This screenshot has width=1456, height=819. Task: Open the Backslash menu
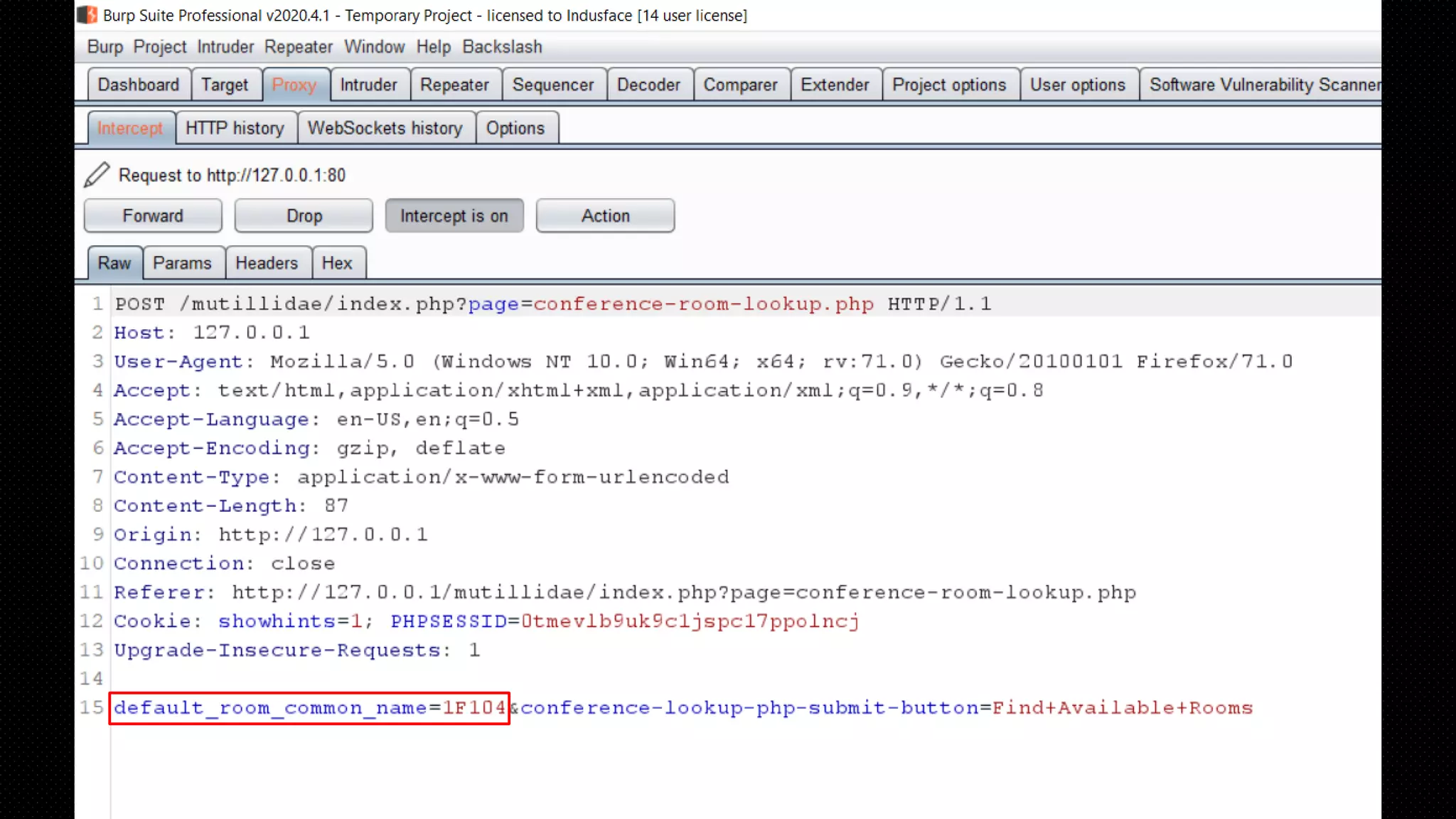coord(502,47)
